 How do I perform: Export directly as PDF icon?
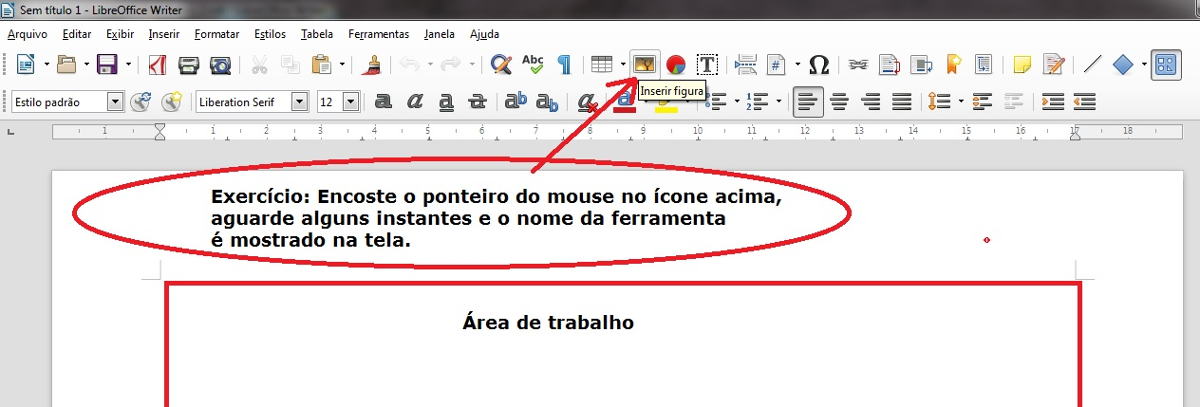tap(157, 65)
